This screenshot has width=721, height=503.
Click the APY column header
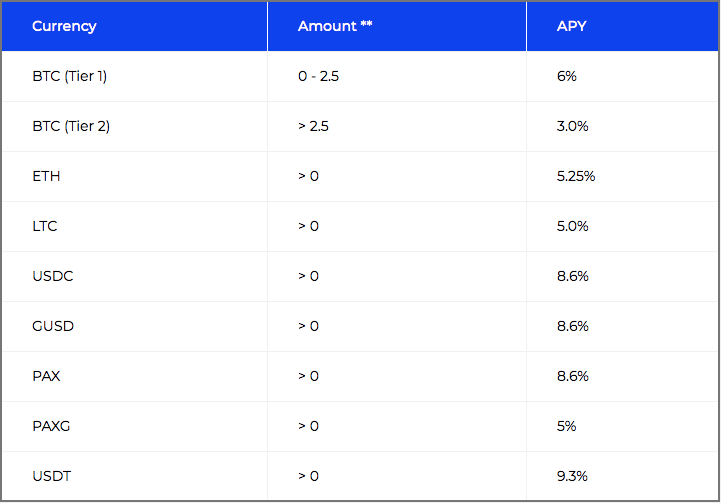(x=572, y=26)
